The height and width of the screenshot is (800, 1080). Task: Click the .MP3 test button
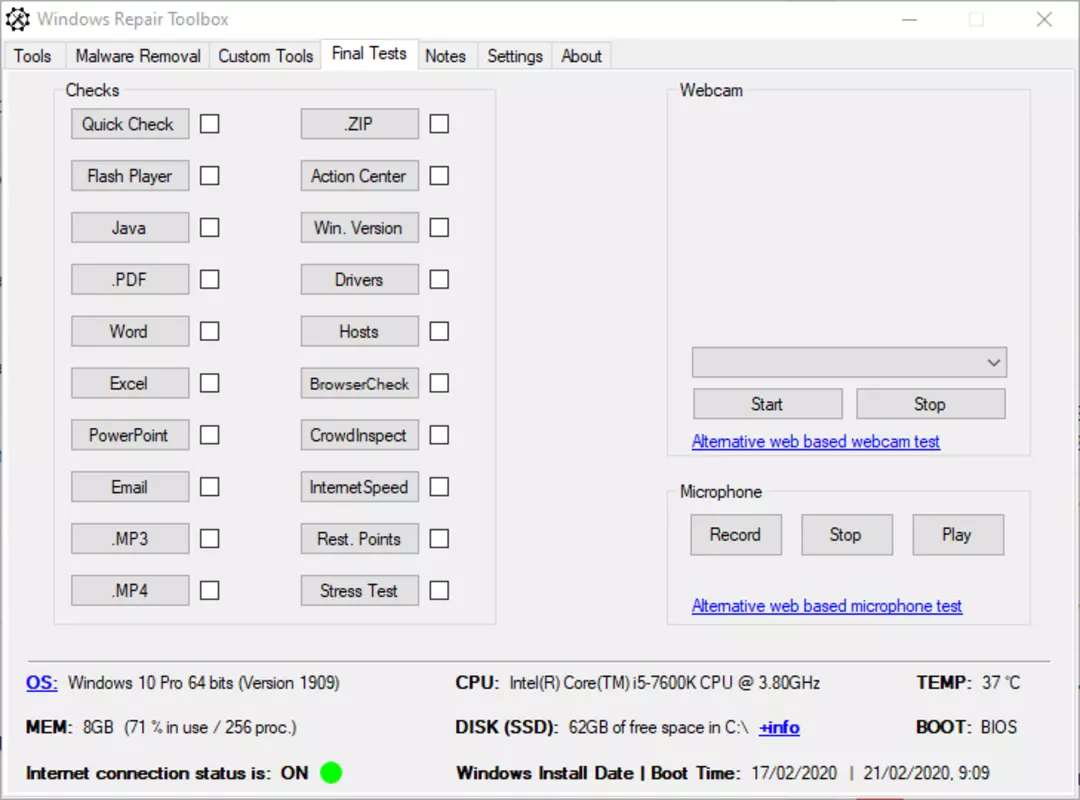[130, 538]
